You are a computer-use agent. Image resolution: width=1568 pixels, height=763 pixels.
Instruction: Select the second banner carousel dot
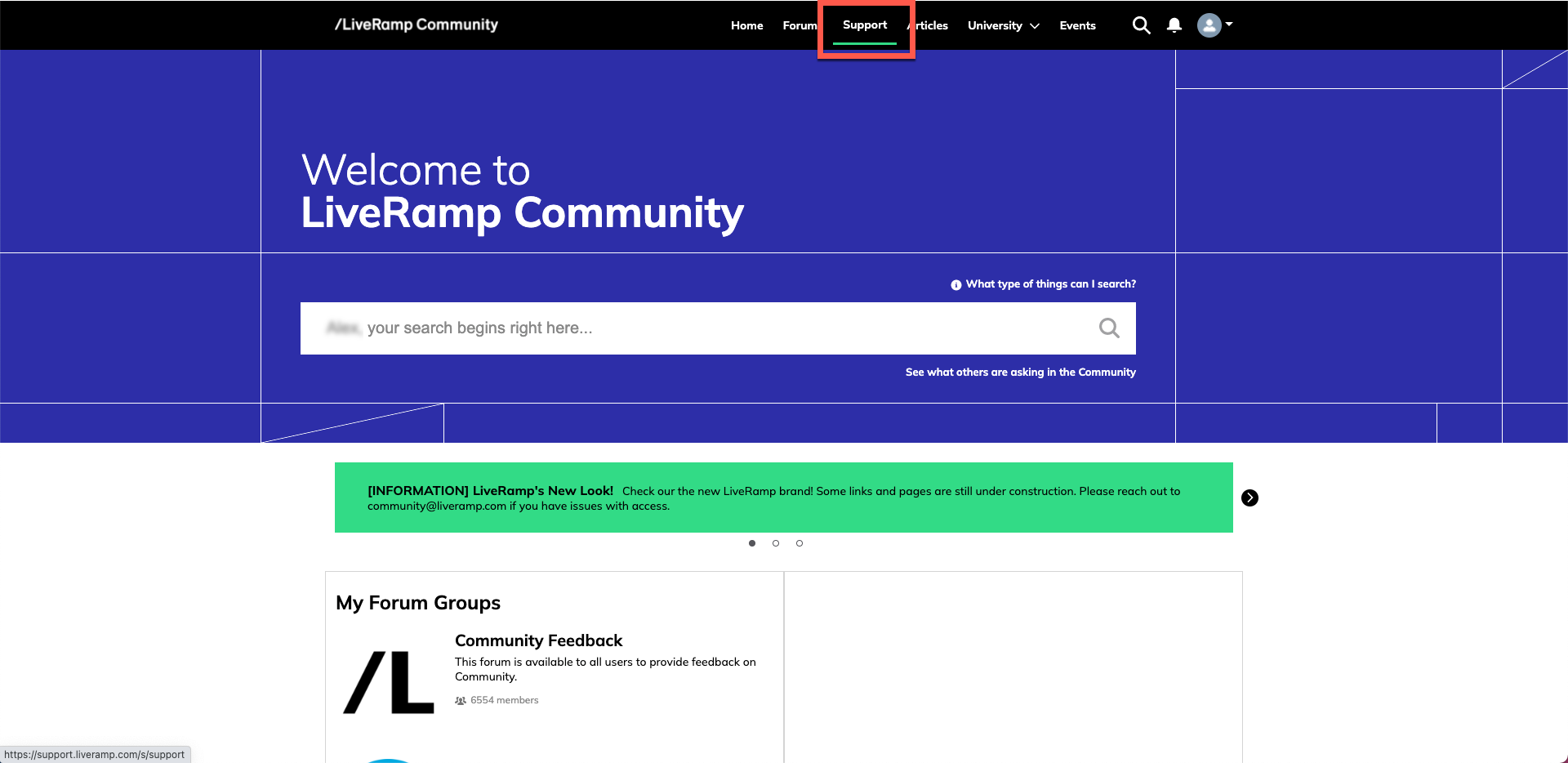tap(776, 543)
